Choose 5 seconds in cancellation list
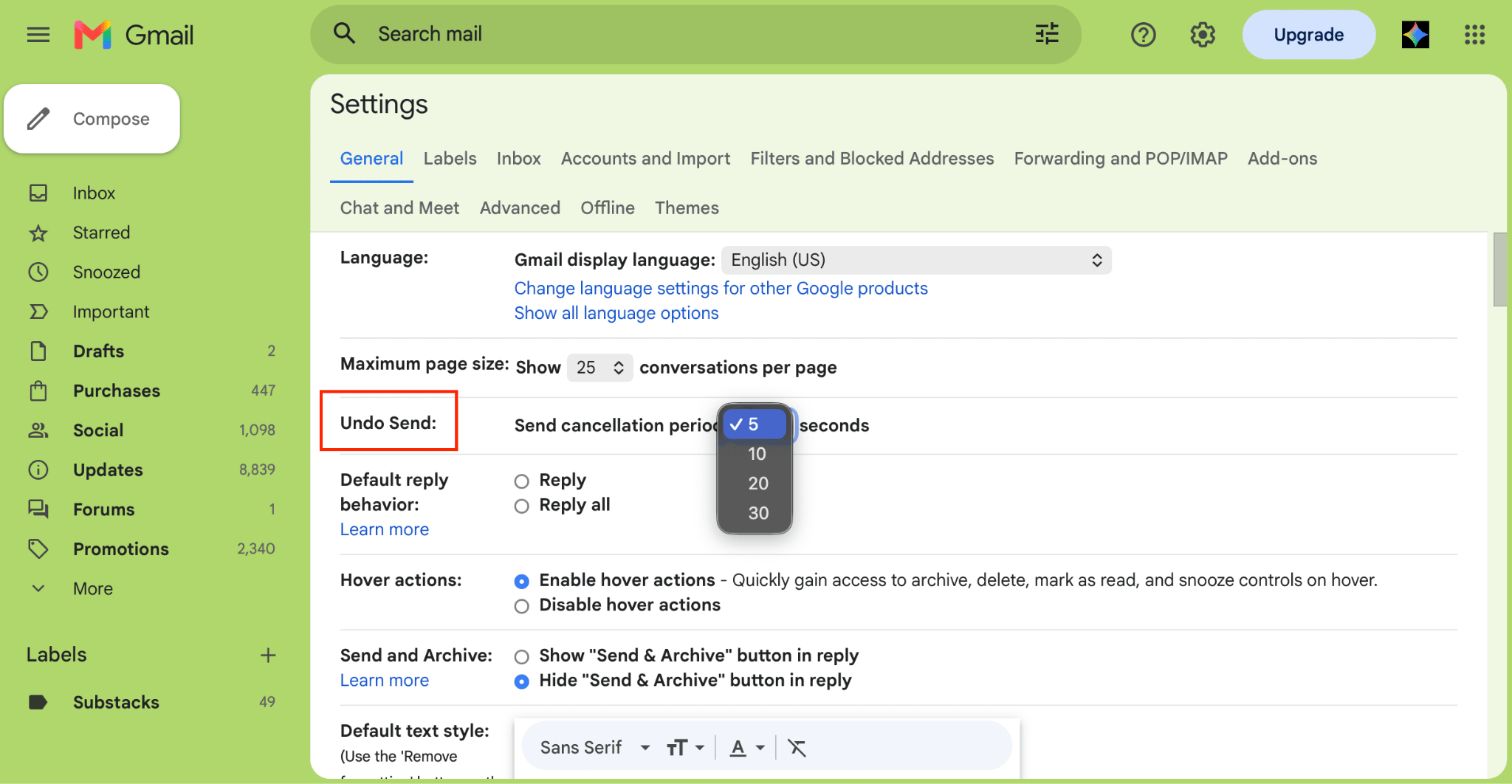1512x784 pixels. pyautogui.click(x=754, y=424)
